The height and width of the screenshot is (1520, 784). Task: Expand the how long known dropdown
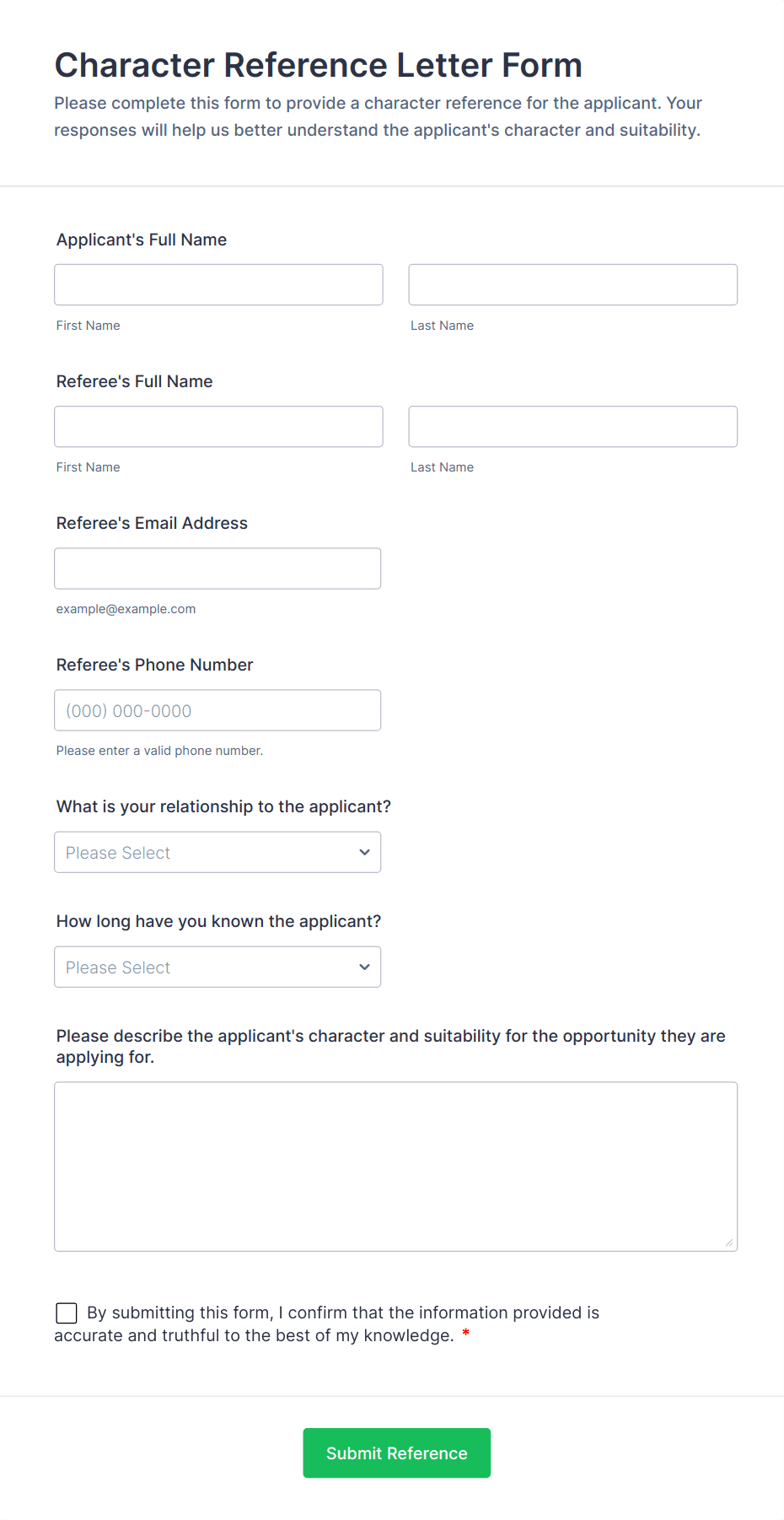click(217, 967)
